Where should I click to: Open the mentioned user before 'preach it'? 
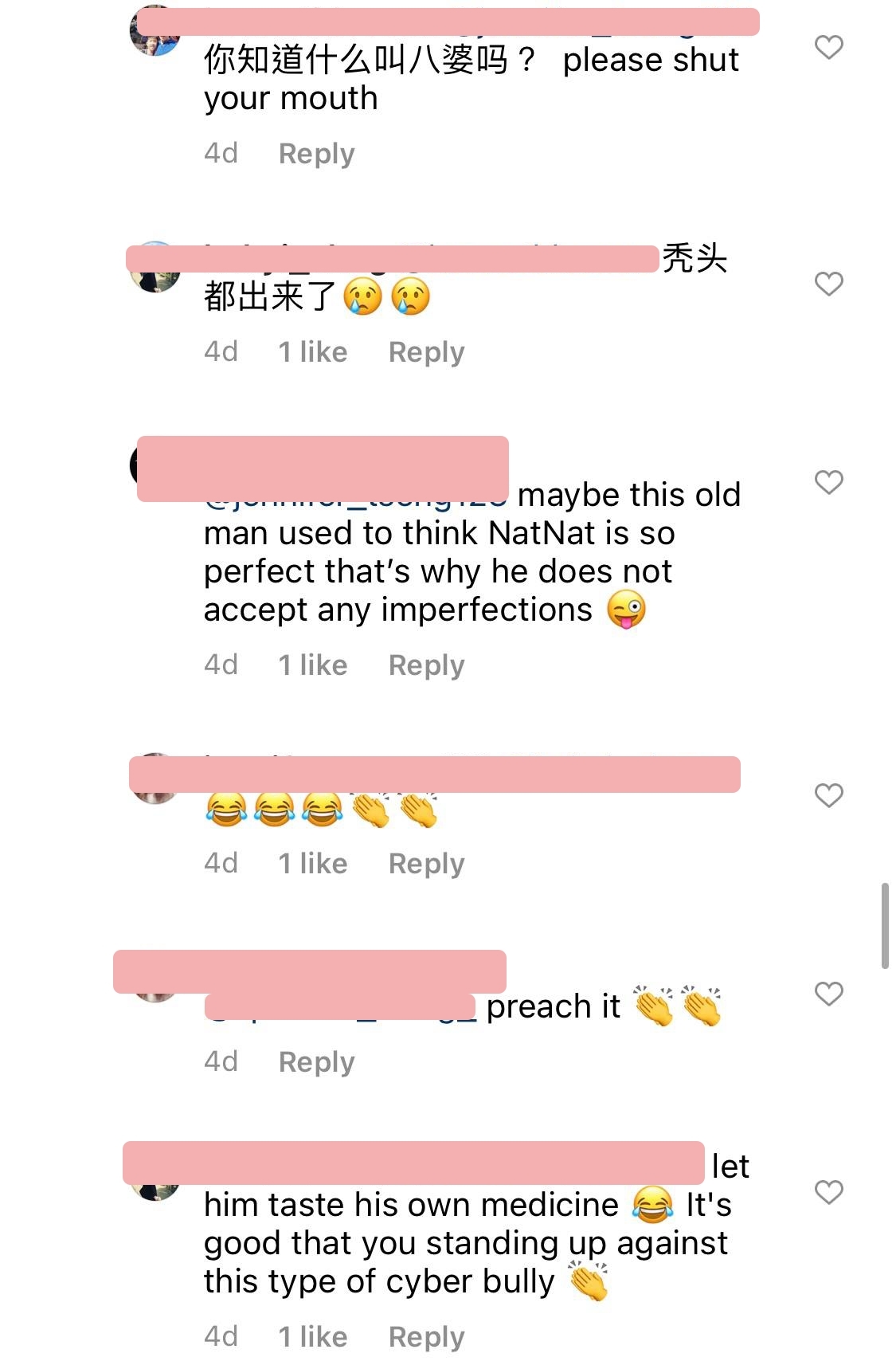pos(340,1006)
